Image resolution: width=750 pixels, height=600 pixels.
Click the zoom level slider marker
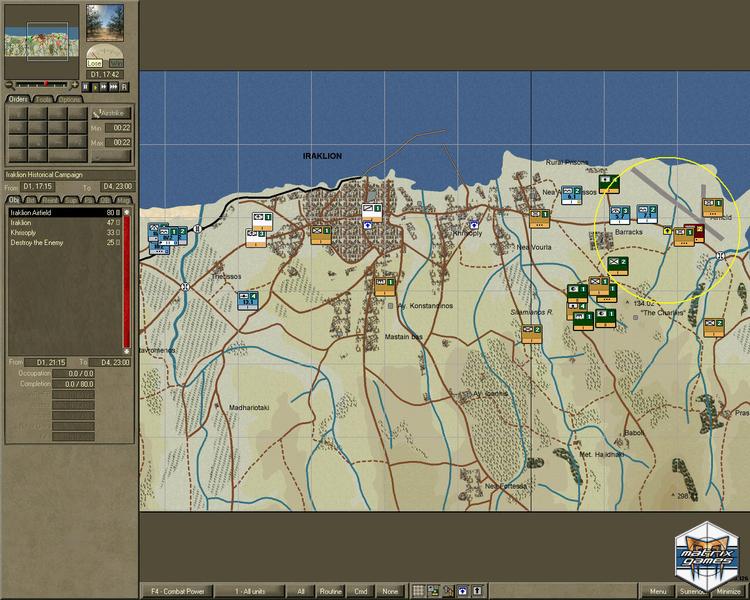click(45, 83)
